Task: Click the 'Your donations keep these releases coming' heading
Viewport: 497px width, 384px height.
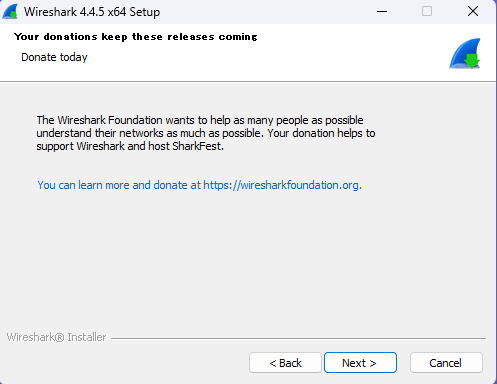Action: [136, 36]
